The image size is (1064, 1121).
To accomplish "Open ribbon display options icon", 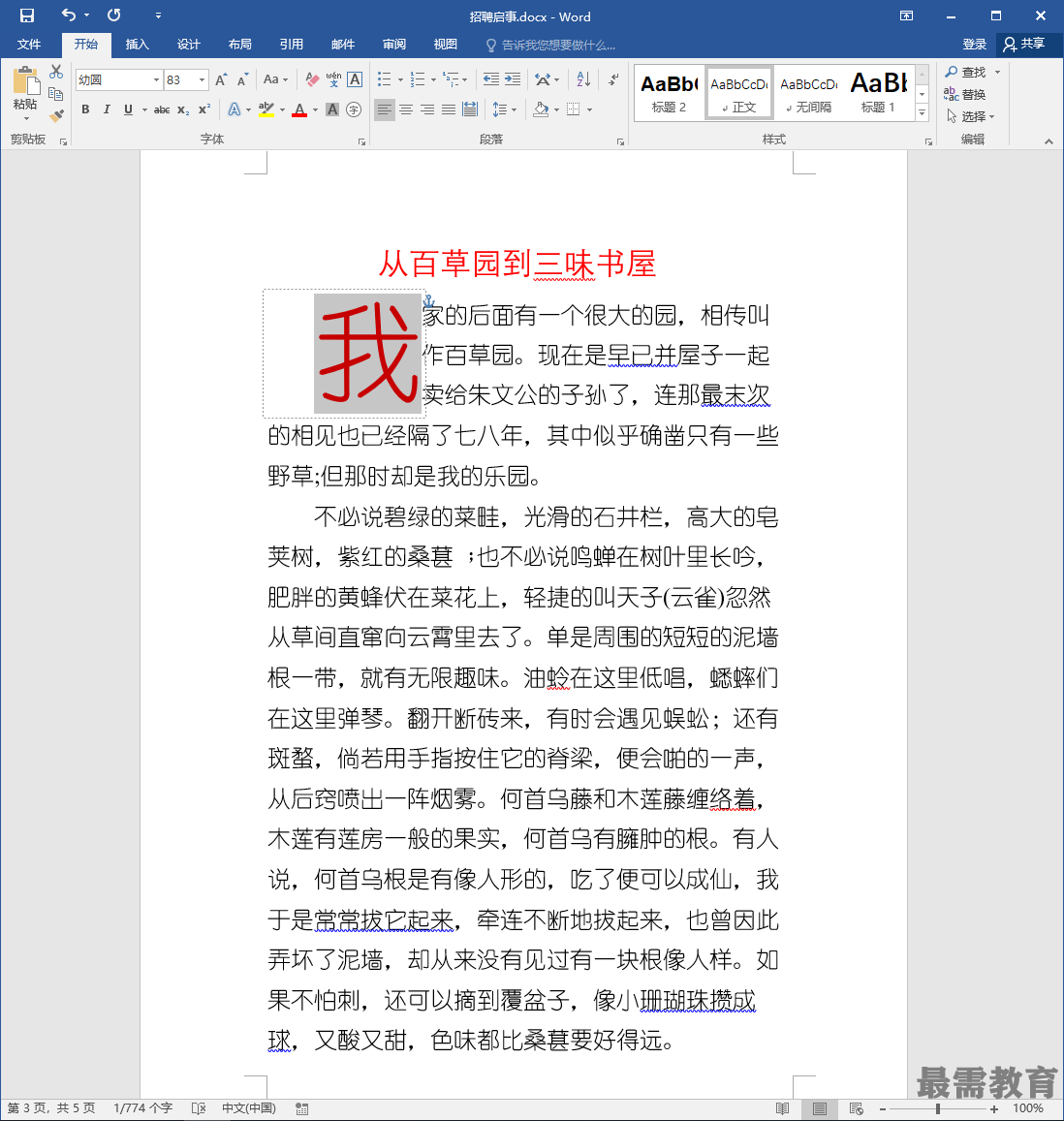I will pos(906,16).
